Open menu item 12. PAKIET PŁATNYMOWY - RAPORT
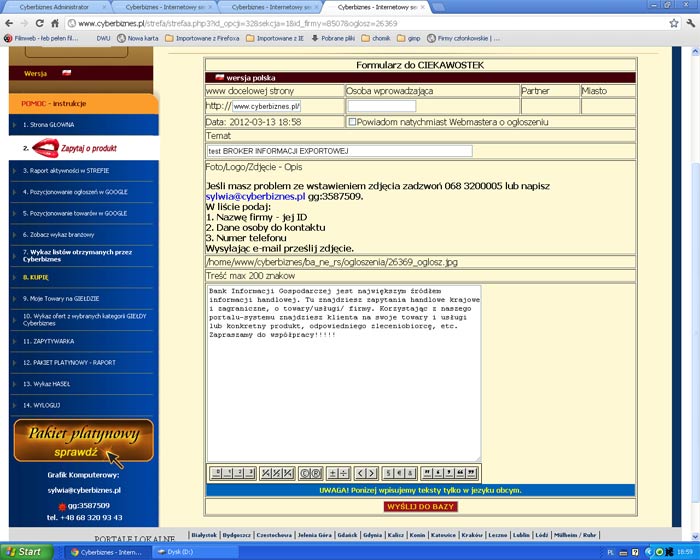700x560 pixels. tap(68, 362)
